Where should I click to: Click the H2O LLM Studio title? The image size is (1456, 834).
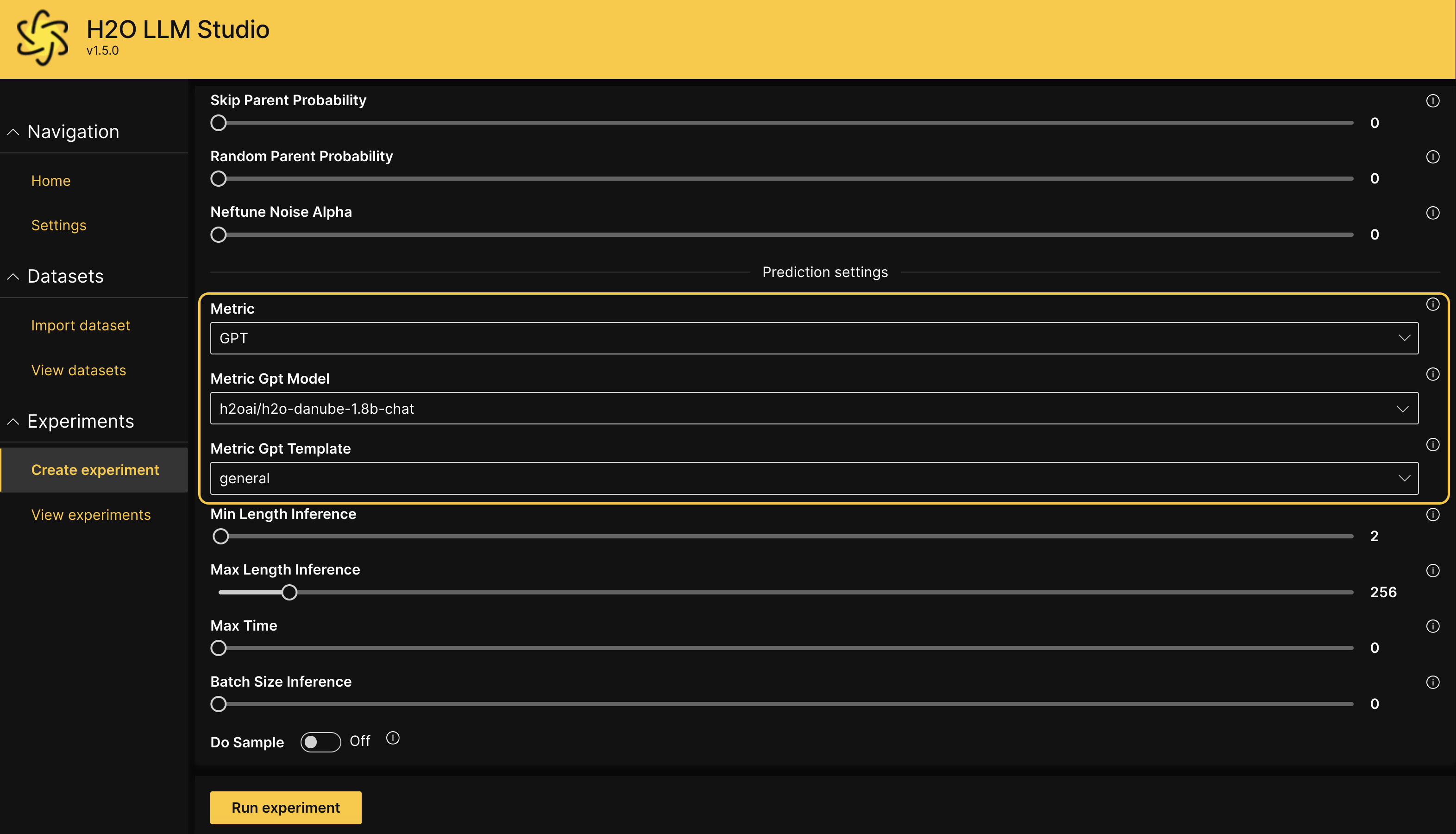click(x=178, y=29)
